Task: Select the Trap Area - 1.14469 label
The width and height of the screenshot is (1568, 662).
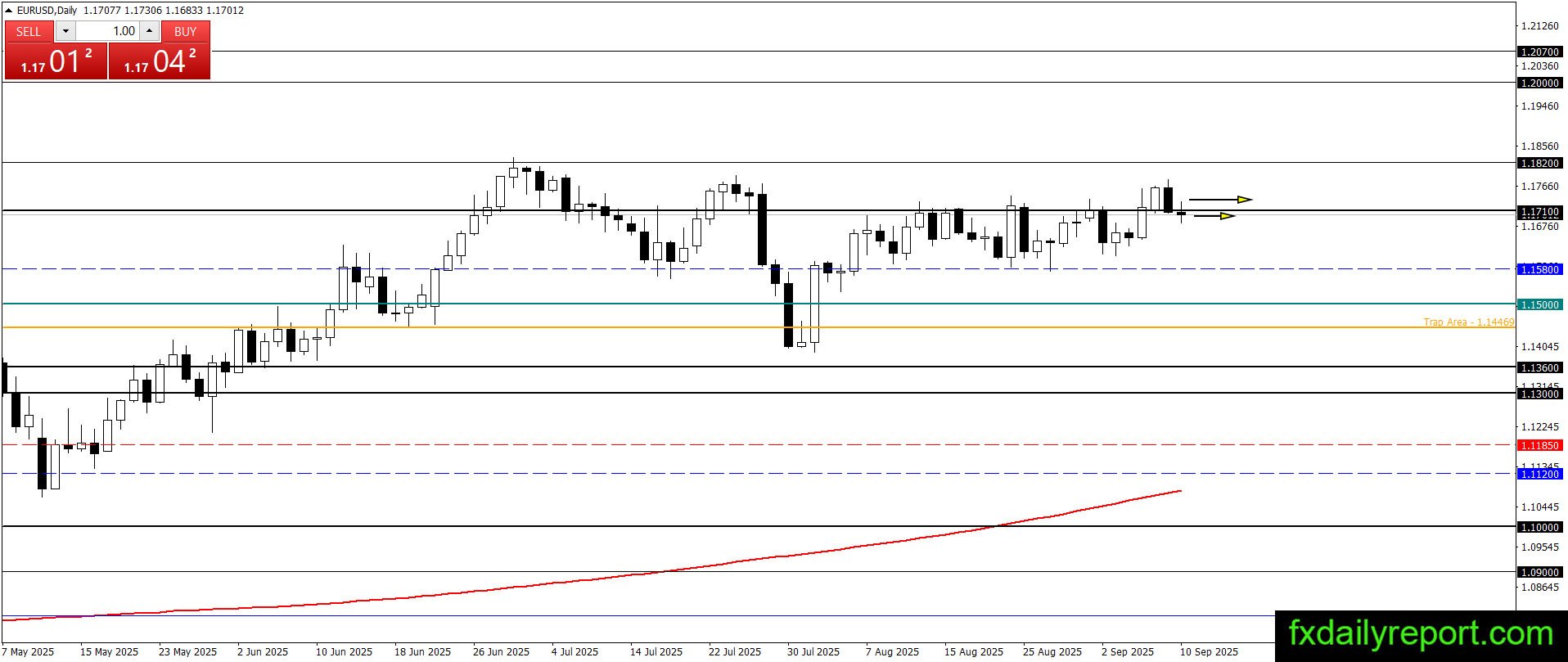Action: pyautogui.click(x=1469, y=322)
